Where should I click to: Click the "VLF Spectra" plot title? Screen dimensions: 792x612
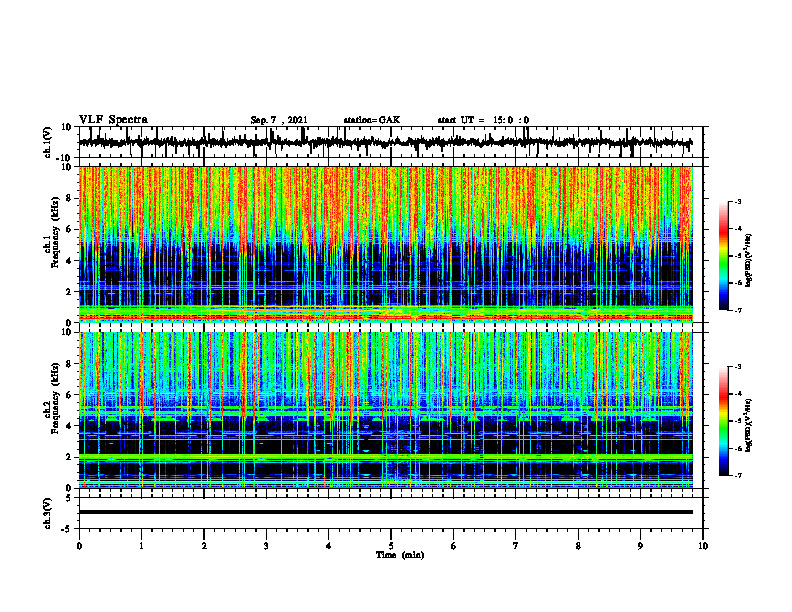pyautogui.click(x=113, y=120)
